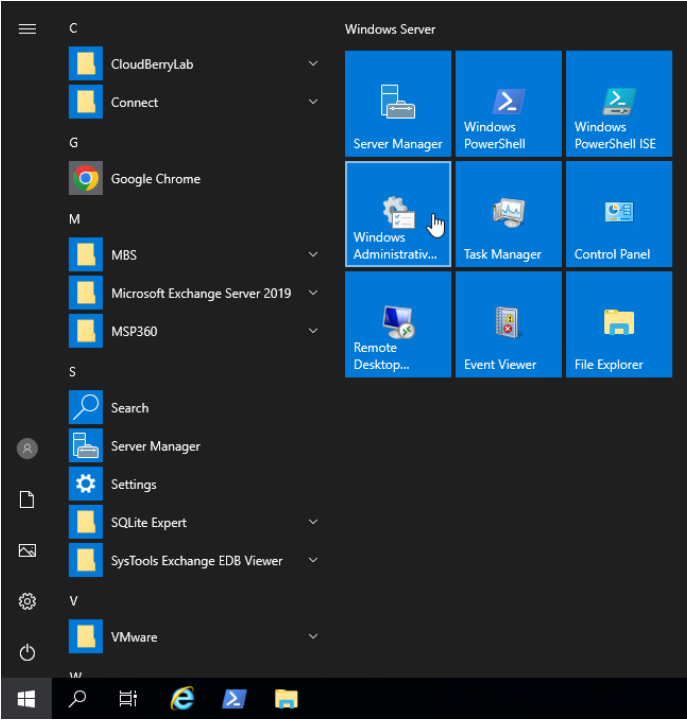Open the user account icon
Viewport: 687px width, 720px height.
coord(27,448)
